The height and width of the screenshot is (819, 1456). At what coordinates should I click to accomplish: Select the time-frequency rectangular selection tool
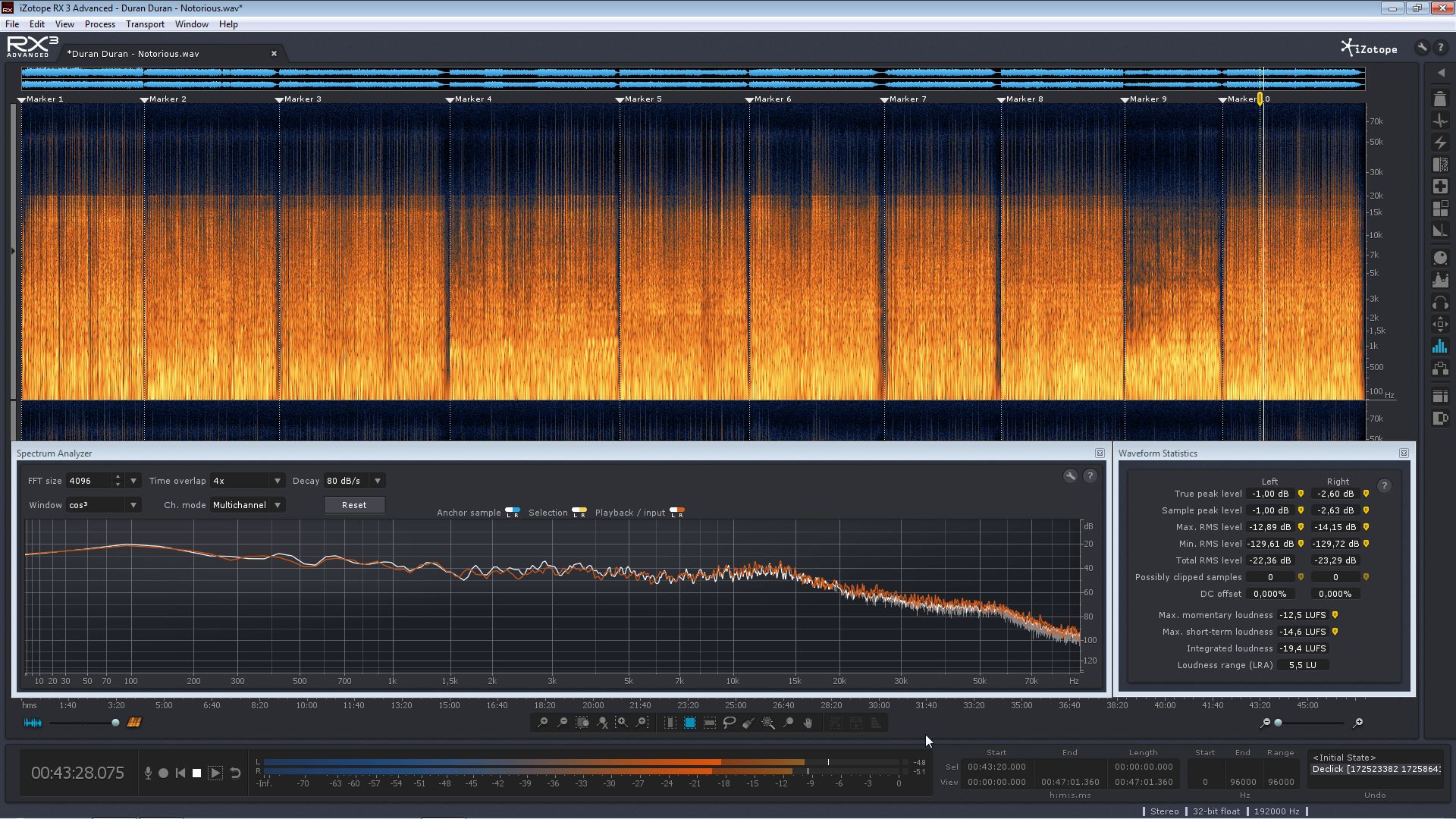689,723
